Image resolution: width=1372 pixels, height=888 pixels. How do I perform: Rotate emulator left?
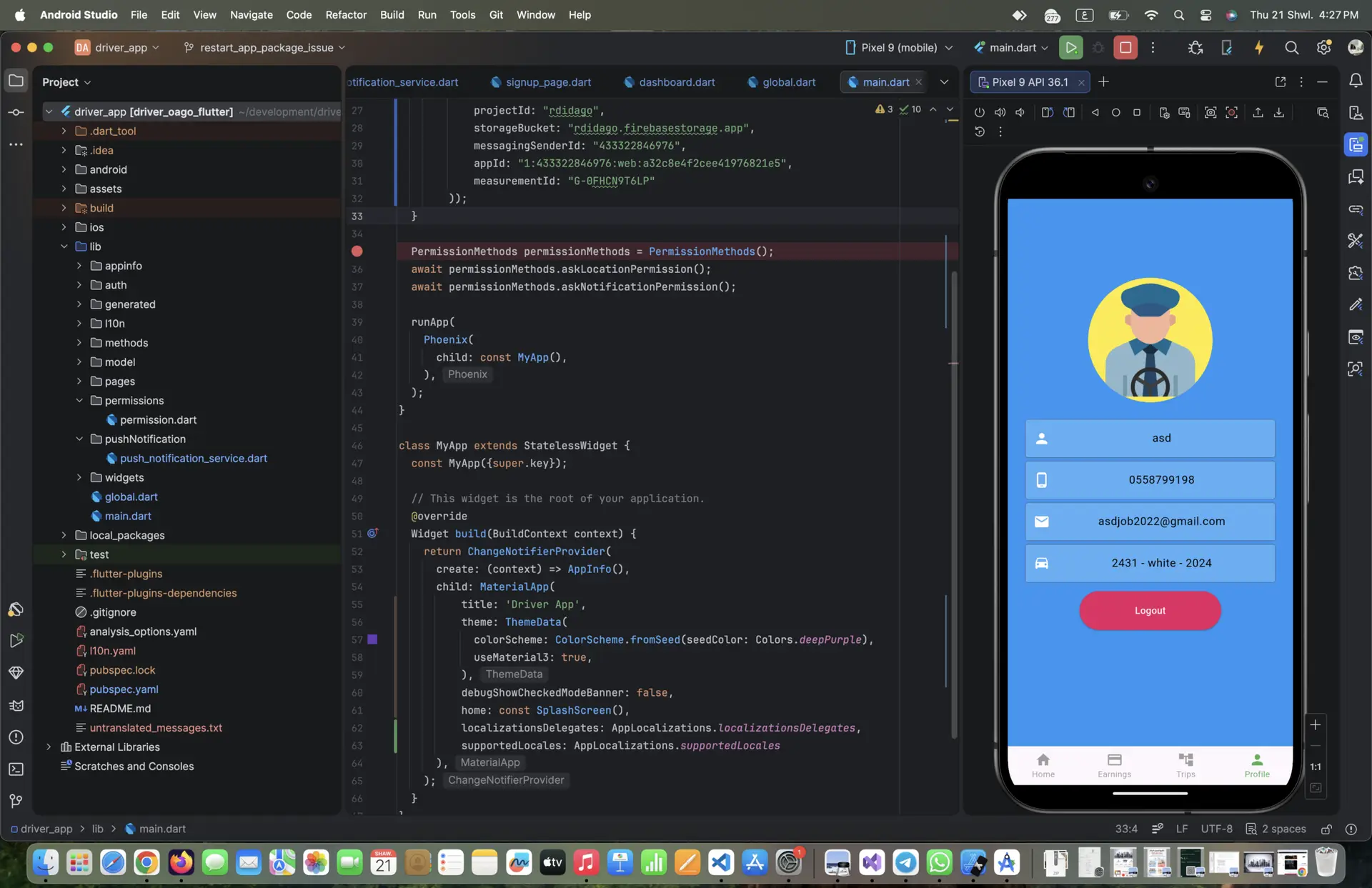(1048, 113)
